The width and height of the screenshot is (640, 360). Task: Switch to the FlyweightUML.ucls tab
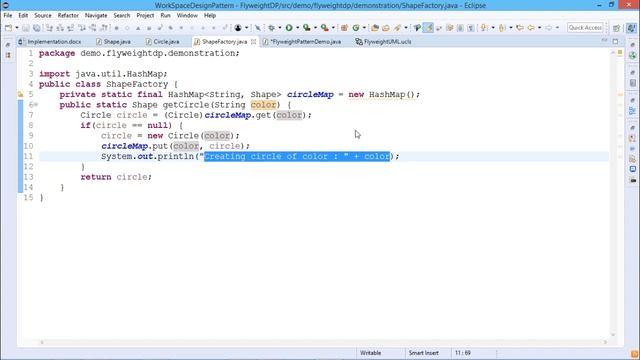pyautogui.click(x=384, y=42)
